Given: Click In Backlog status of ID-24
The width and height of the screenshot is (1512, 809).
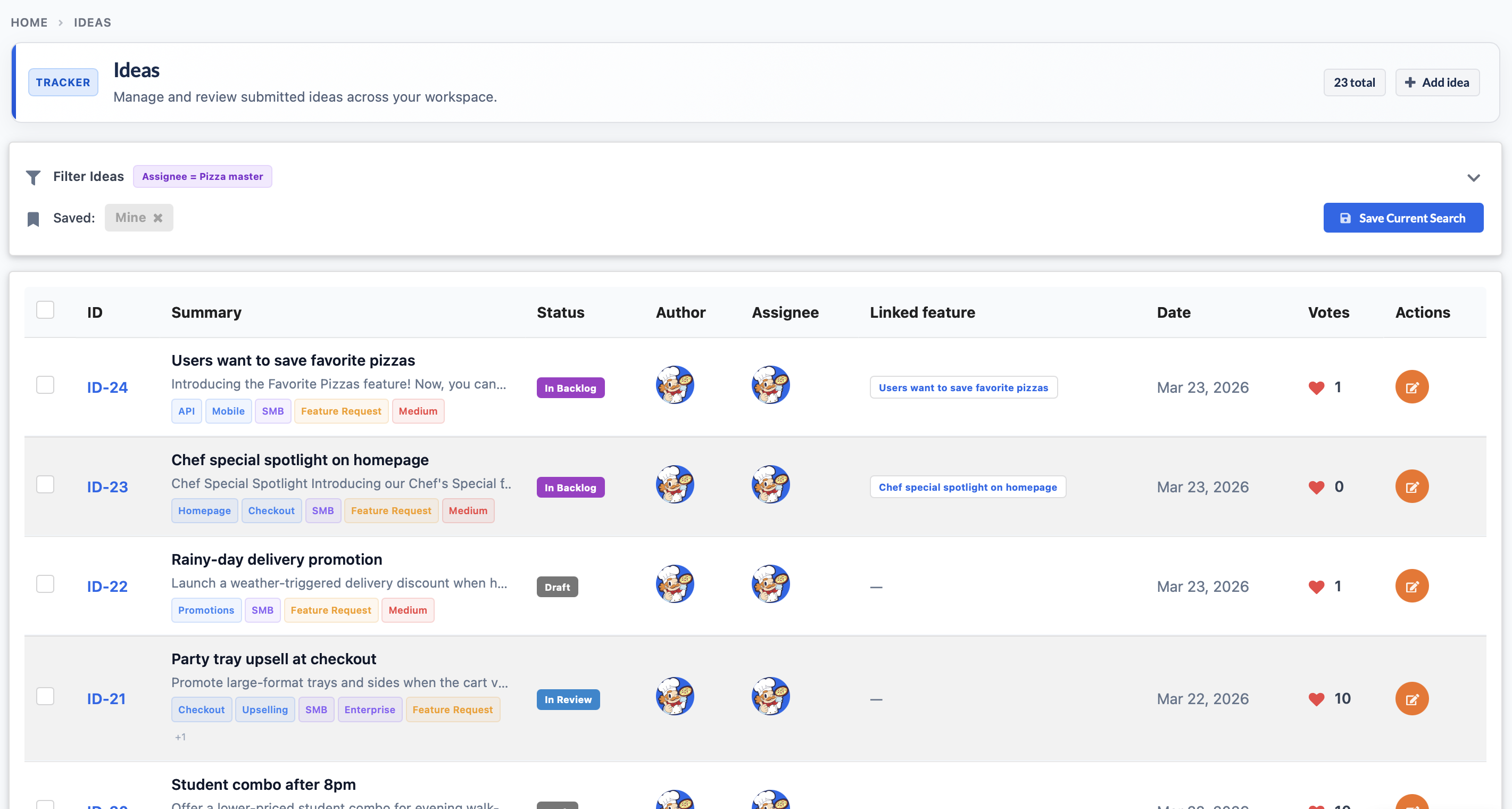Looking at the screenshot, I should point(570,388).
